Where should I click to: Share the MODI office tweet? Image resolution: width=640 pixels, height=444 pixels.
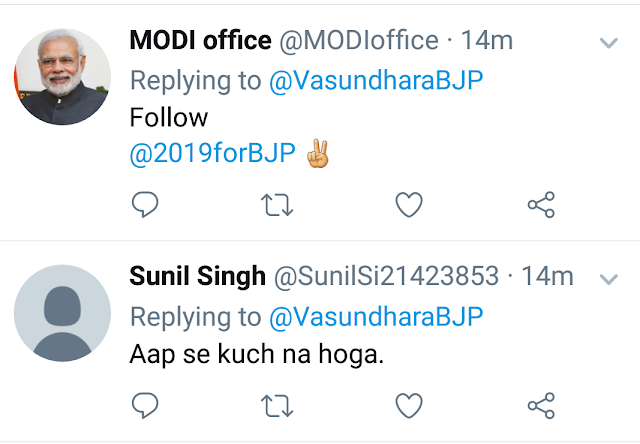pos(541,204)
